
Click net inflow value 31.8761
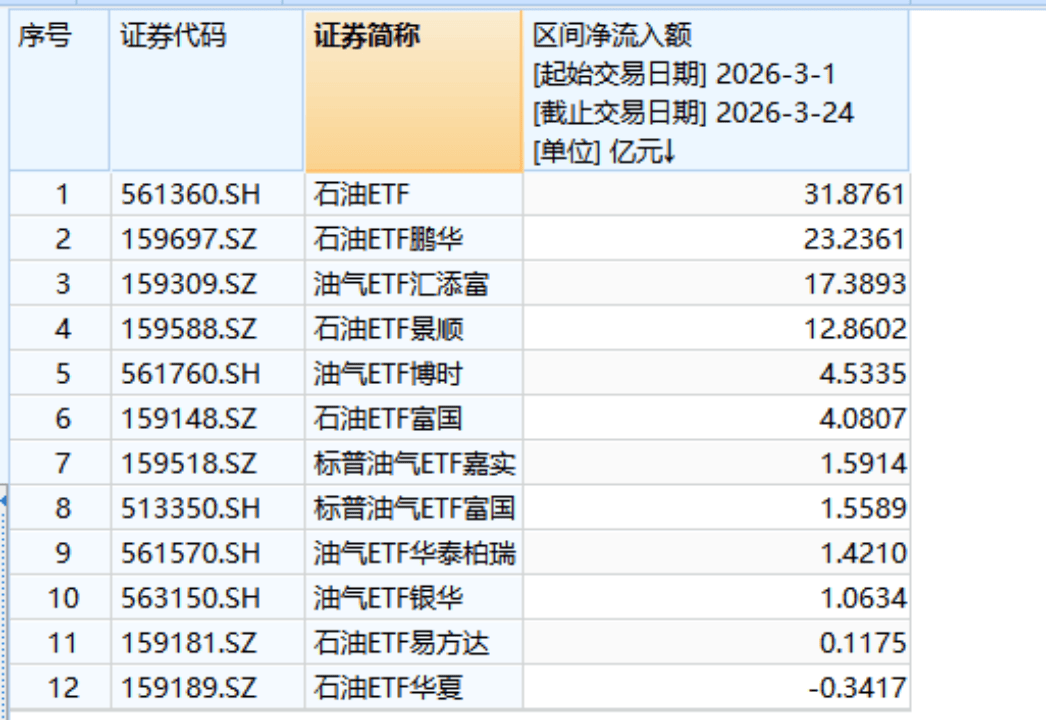[x=855, y=194]
